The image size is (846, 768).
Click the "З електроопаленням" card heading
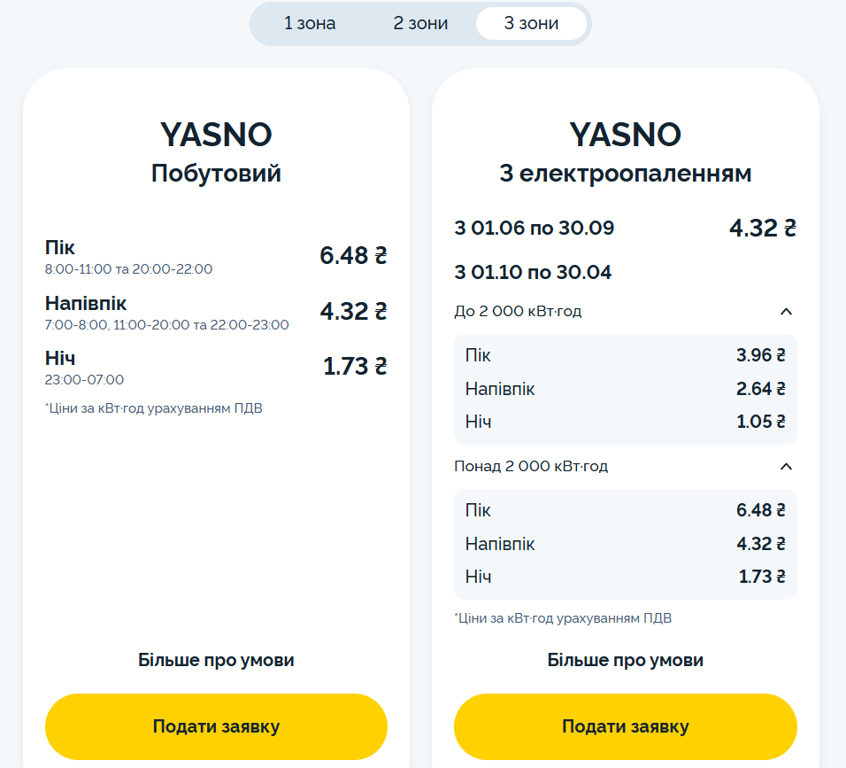(625, 173)
